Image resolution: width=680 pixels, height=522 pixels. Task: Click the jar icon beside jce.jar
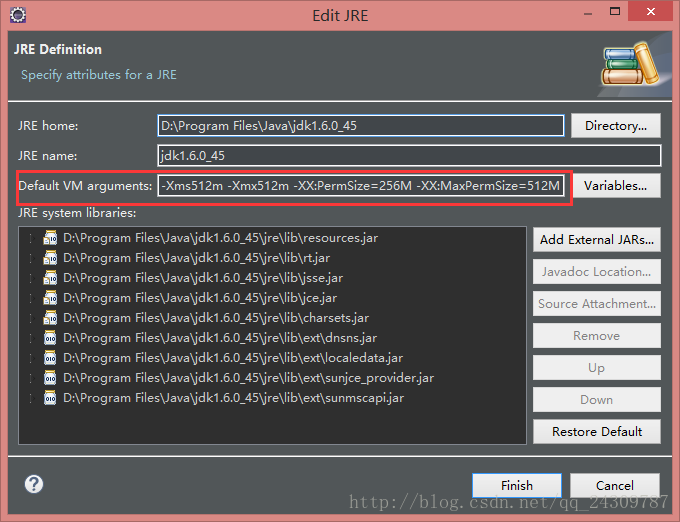(x=50, y=297)
